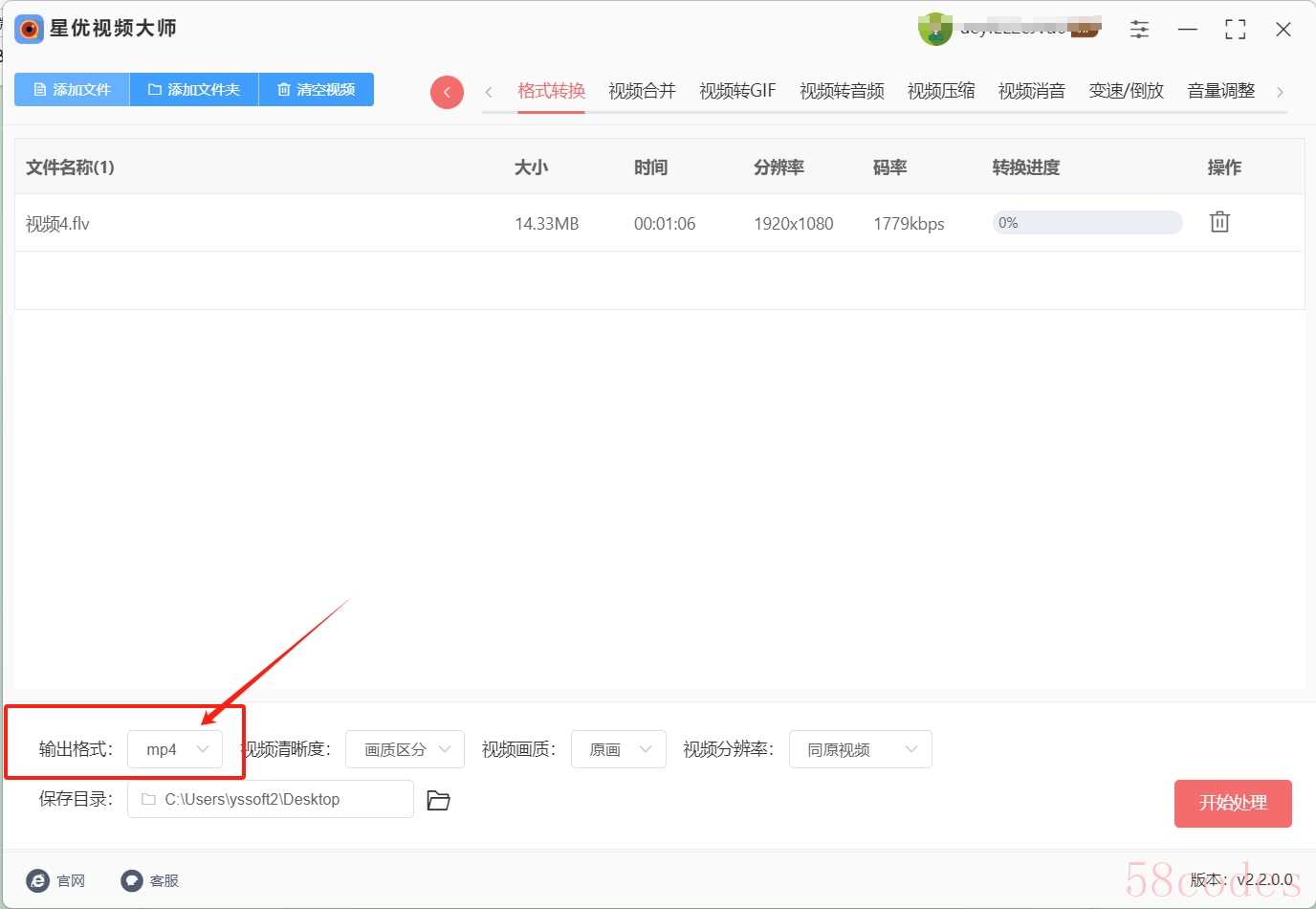Switch to 格式转换 tab
The width and height of the screenshot is (1316, 909).
[x=551, y=91]
